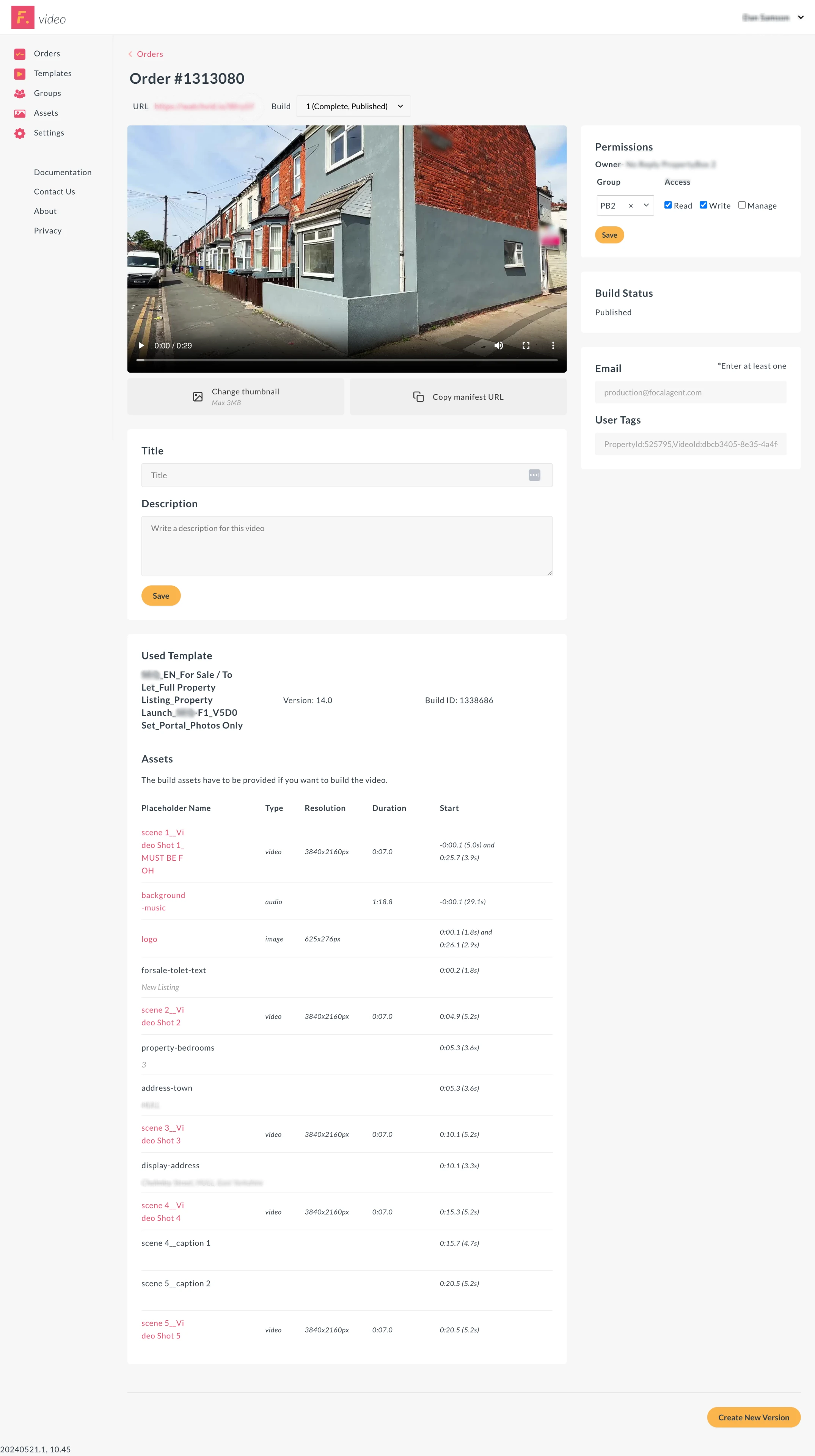Click the Change thumbnail image icon
The image size is (815, 1456).
point(198,397)
